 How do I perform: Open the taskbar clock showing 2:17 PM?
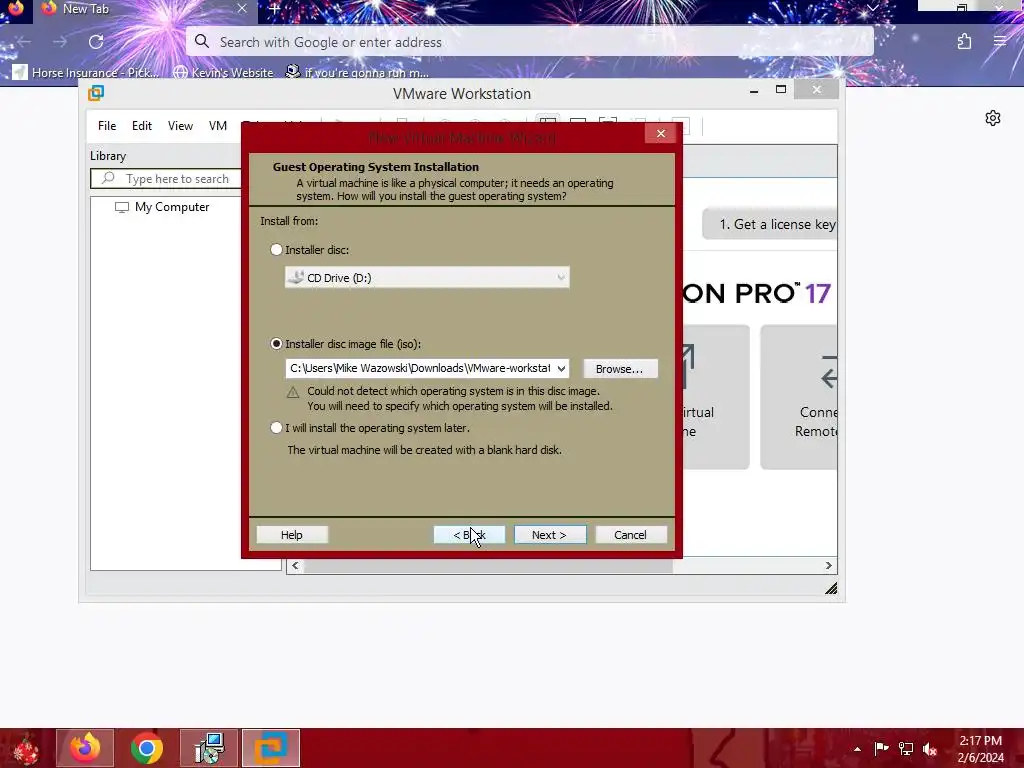981,749
